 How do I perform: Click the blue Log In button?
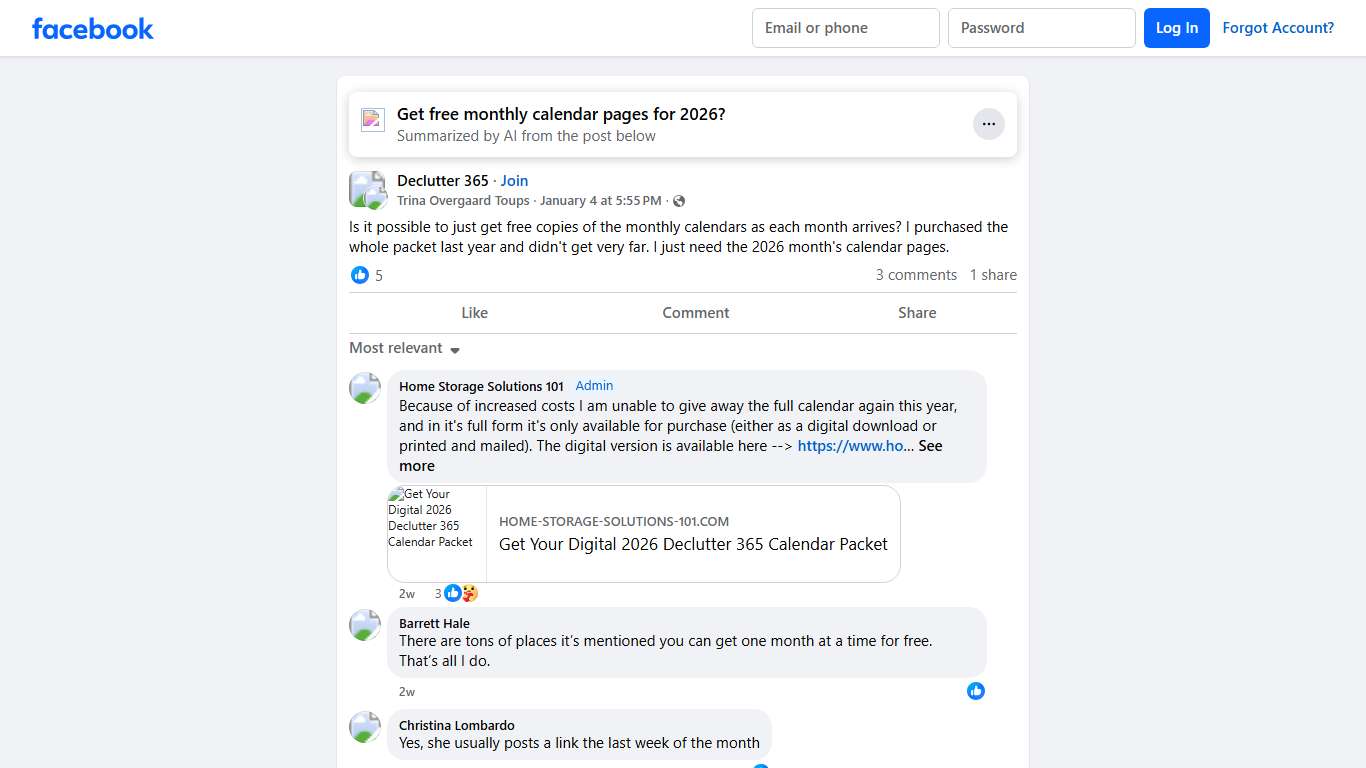1176,28
